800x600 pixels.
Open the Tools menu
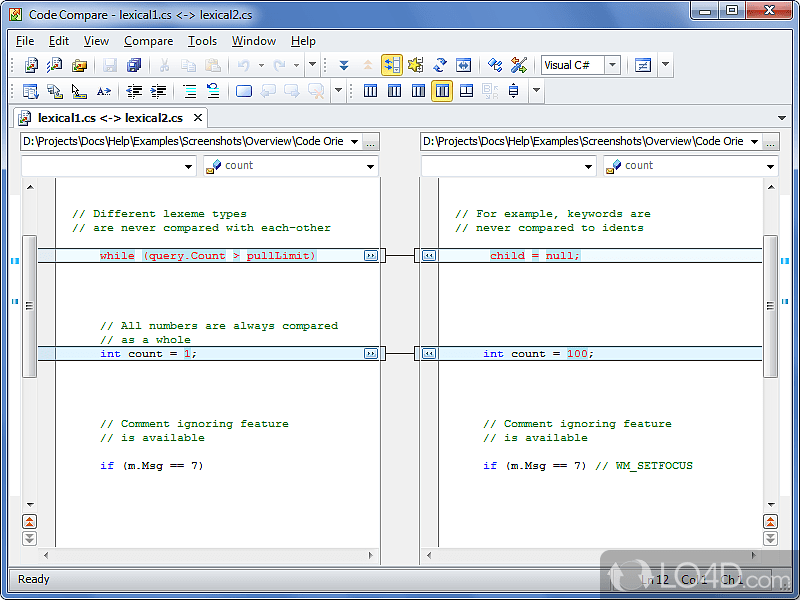[x=203, y=41]
